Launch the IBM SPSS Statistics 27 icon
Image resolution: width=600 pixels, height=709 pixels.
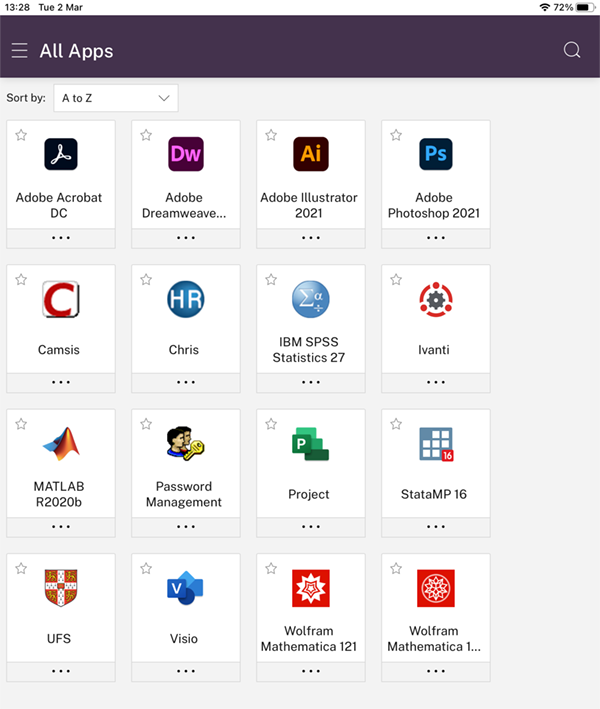(311, 299)
